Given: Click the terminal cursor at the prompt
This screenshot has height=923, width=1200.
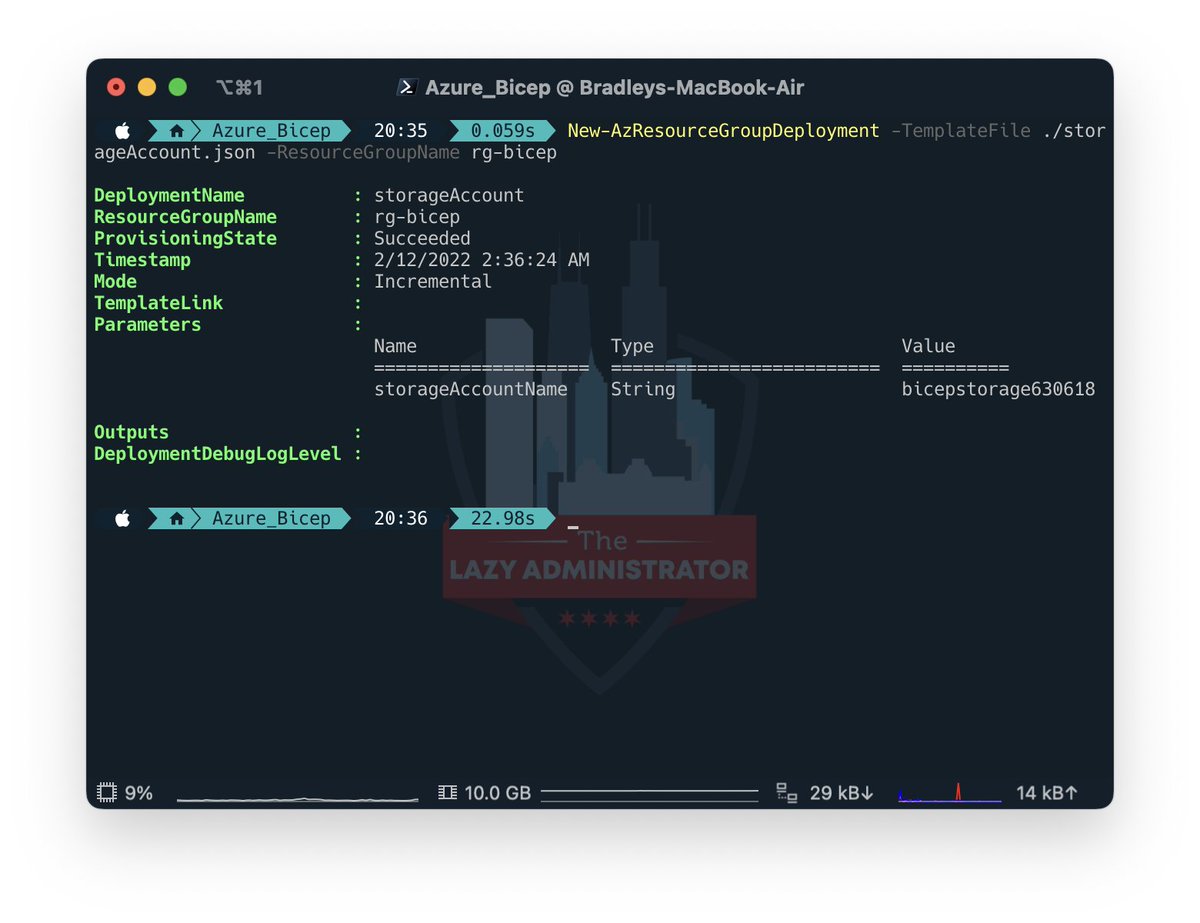Looking at the screenshot, I should (x=573, y=525).
